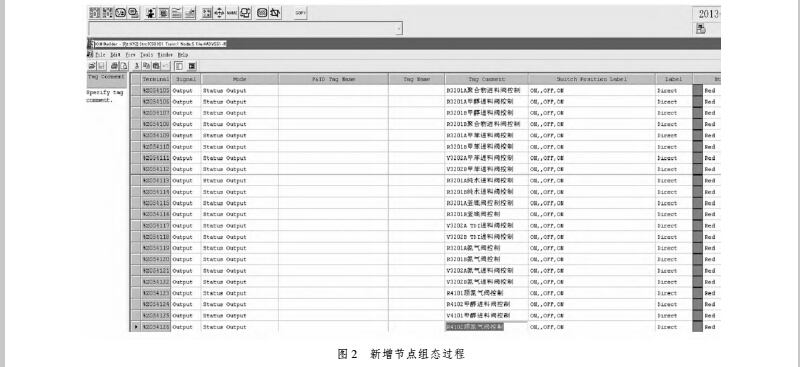Click the Mode column header
The height and width of the screenshot is (367, 800).
(x=240, y=79)
